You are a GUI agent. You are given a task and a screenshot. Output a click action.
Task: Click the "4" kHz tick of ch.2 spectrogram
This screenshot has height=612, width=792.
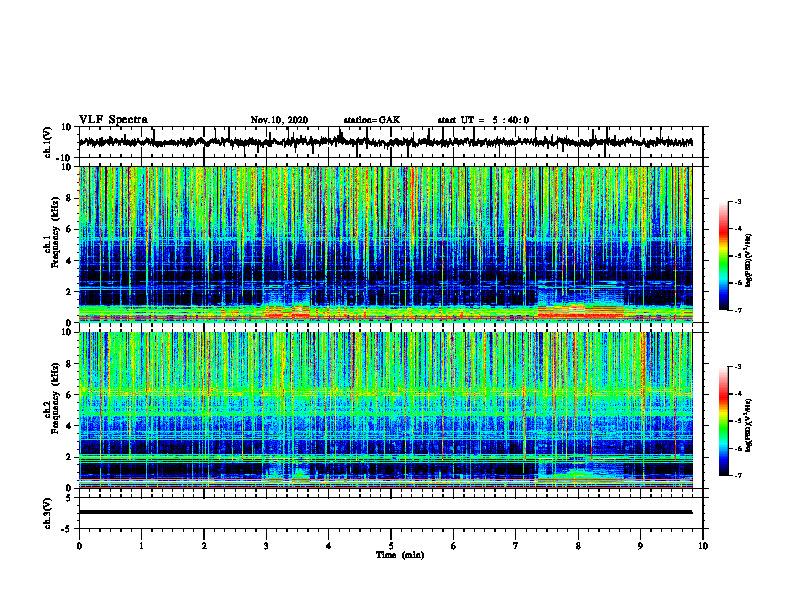[70, 426]
